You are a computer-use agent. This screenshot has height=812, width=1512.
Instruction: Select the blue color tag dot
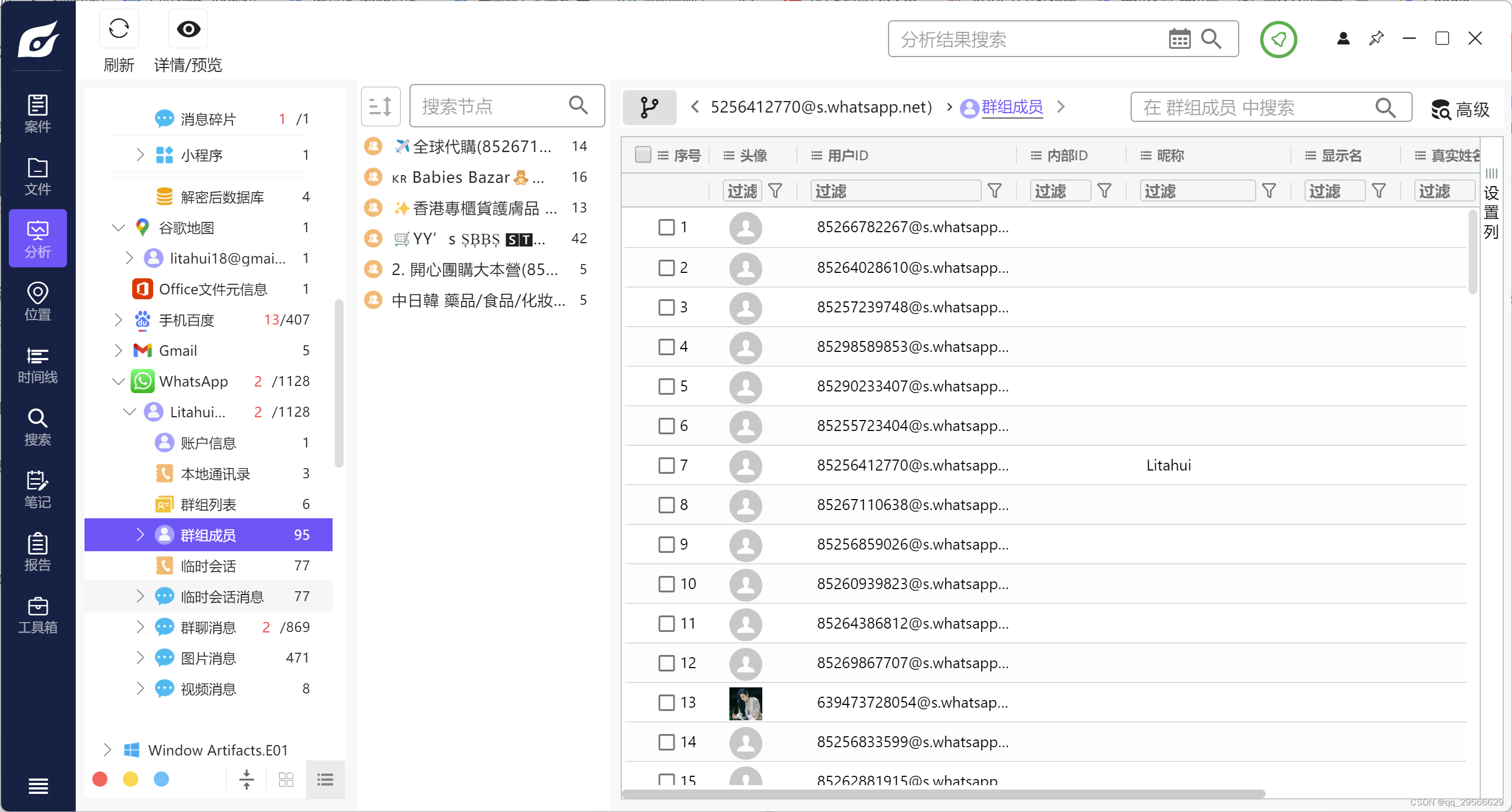161,779
